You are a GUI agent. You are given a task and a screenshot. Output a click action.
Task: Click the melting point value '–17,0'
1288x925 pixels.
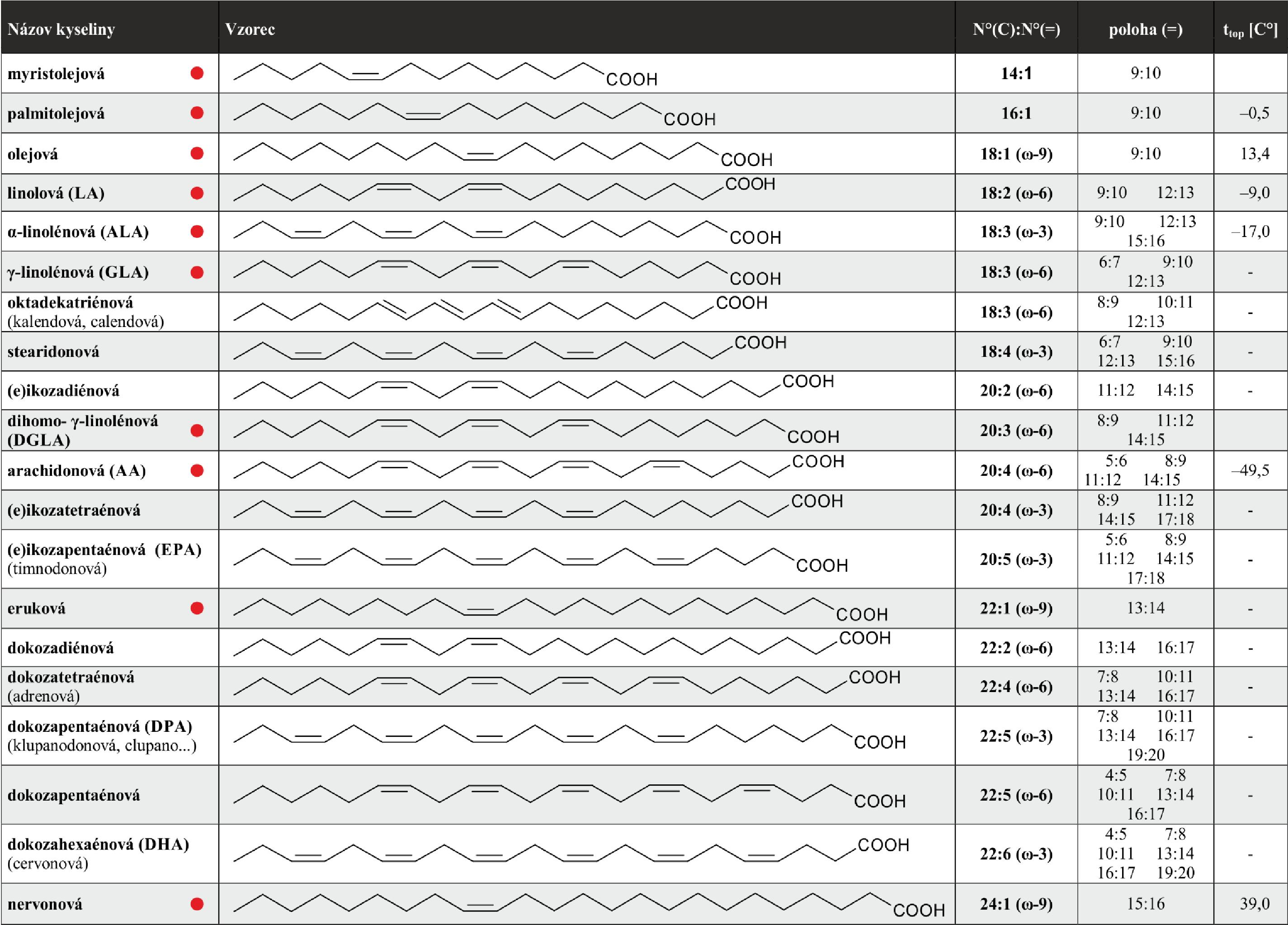point(1250,232)
